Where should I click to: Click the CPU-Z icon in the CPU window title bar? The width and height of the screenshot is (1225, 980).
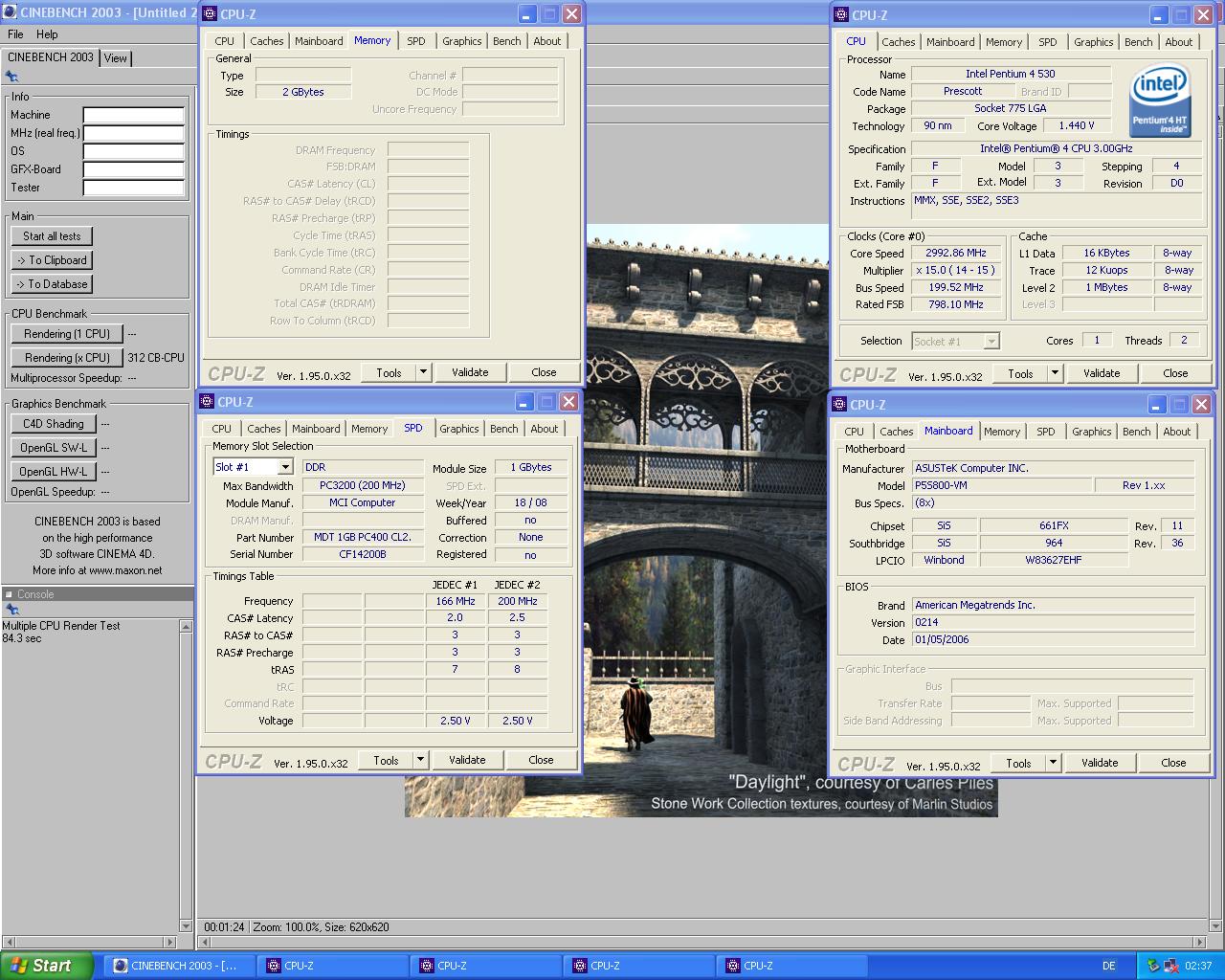(x=841, y=15)
